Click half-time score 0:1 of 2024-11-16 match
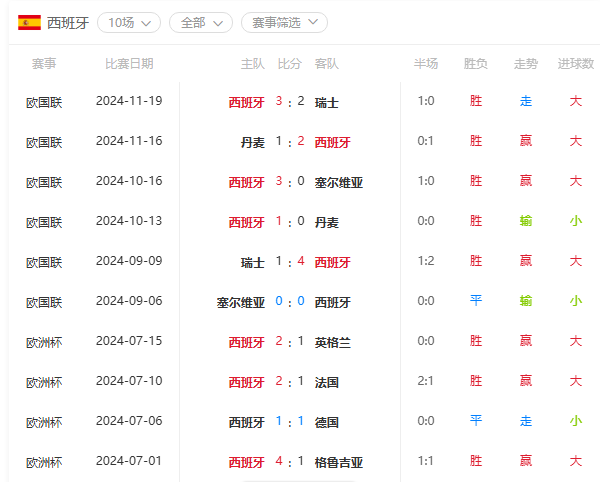 click(x=426, y=141)
